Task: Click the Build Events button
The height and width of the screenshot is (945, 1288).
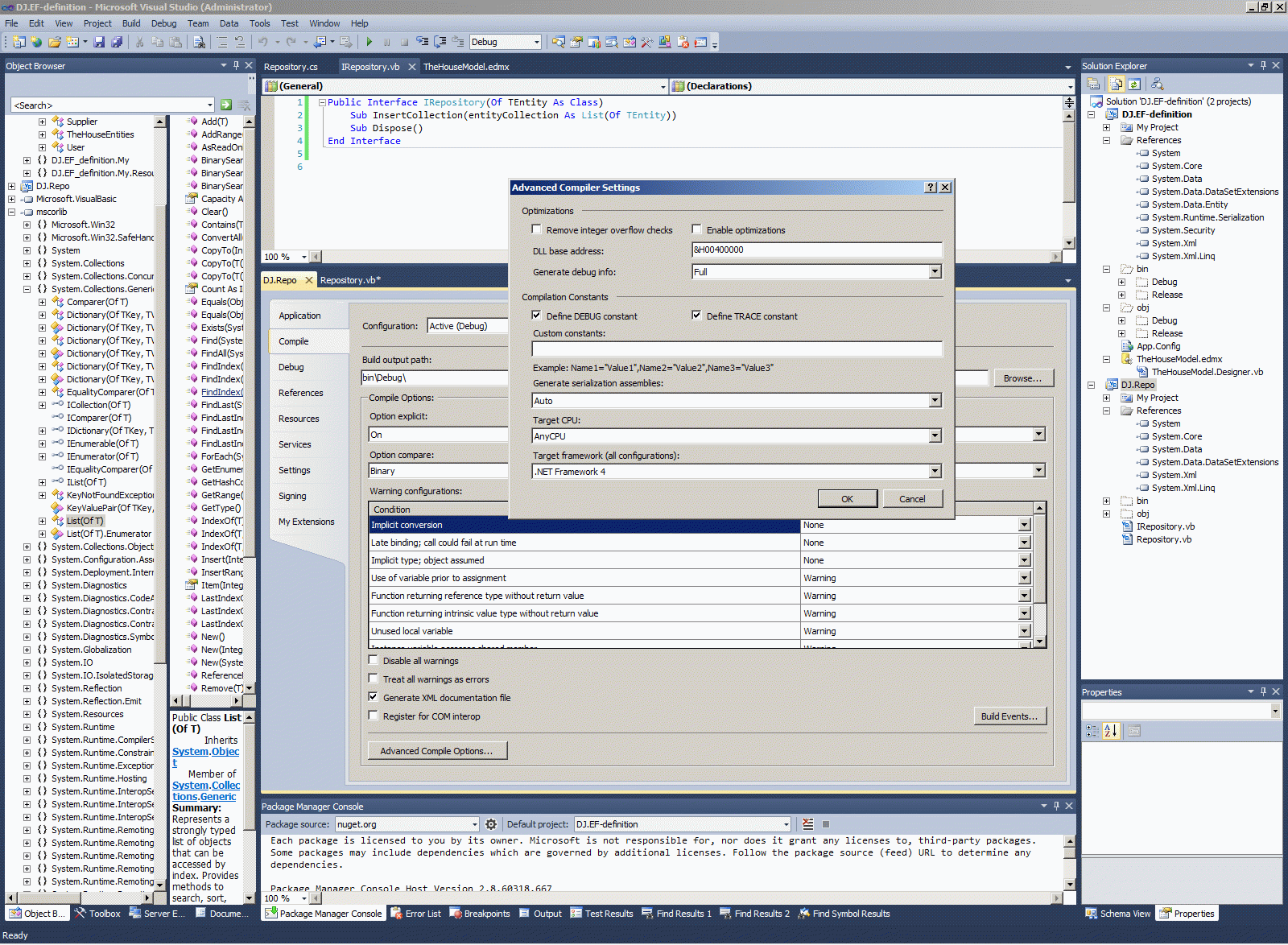Action: [1009, 716]
